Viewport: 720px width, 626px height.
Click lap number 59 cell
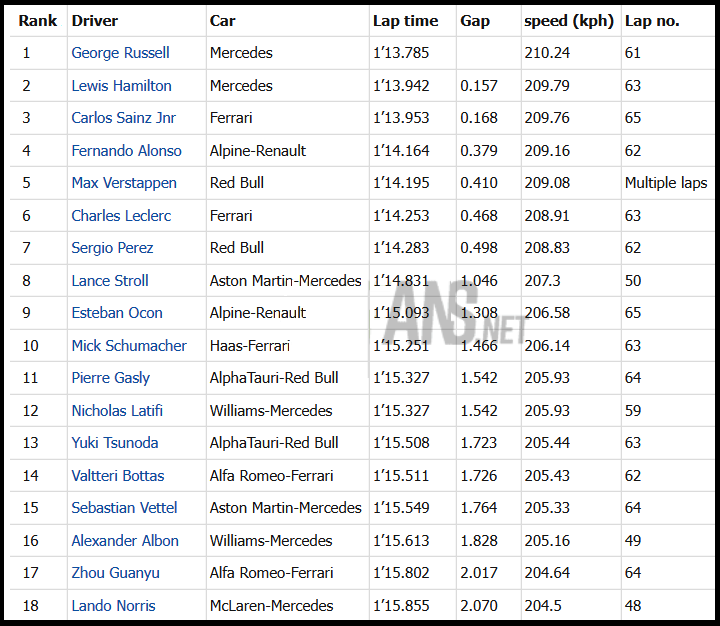[x=633, y=411]
